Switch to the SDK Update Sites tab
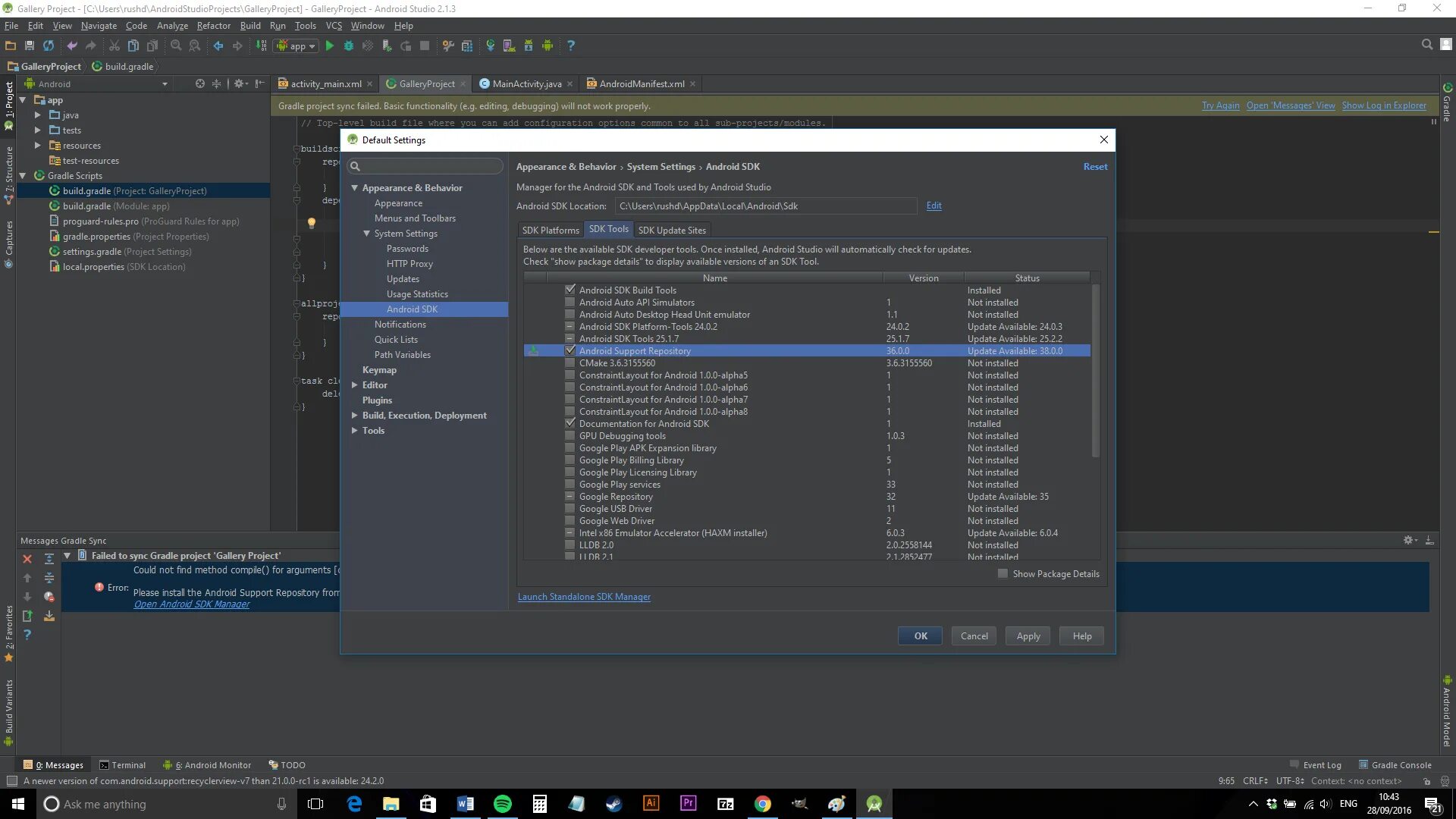 (672, 230)
